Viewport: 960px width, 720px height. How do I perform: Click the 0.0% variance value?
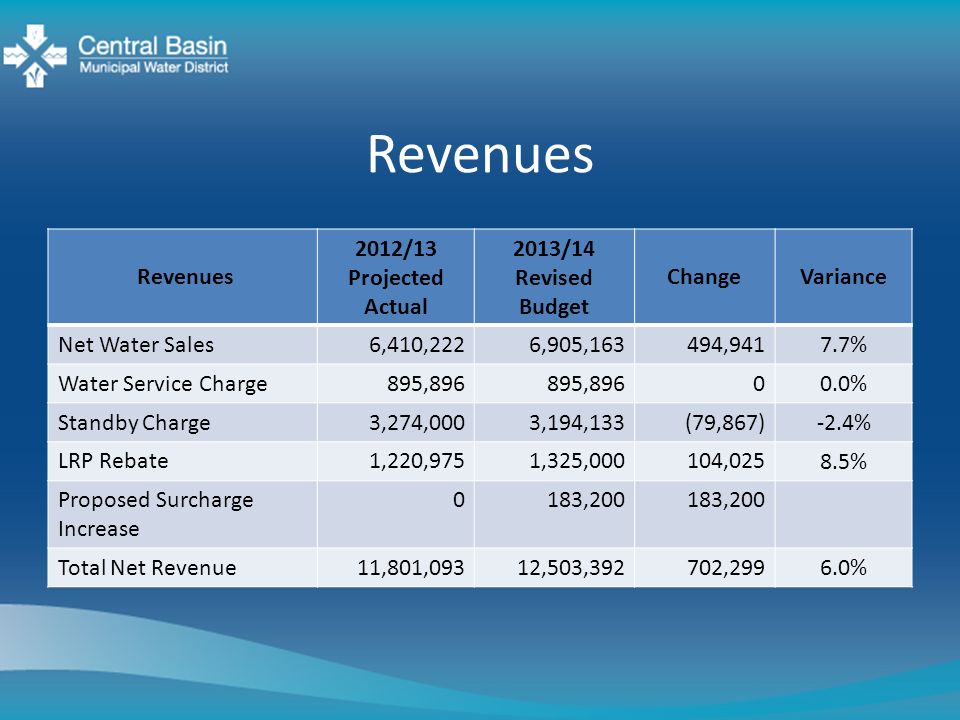(843, 384)
